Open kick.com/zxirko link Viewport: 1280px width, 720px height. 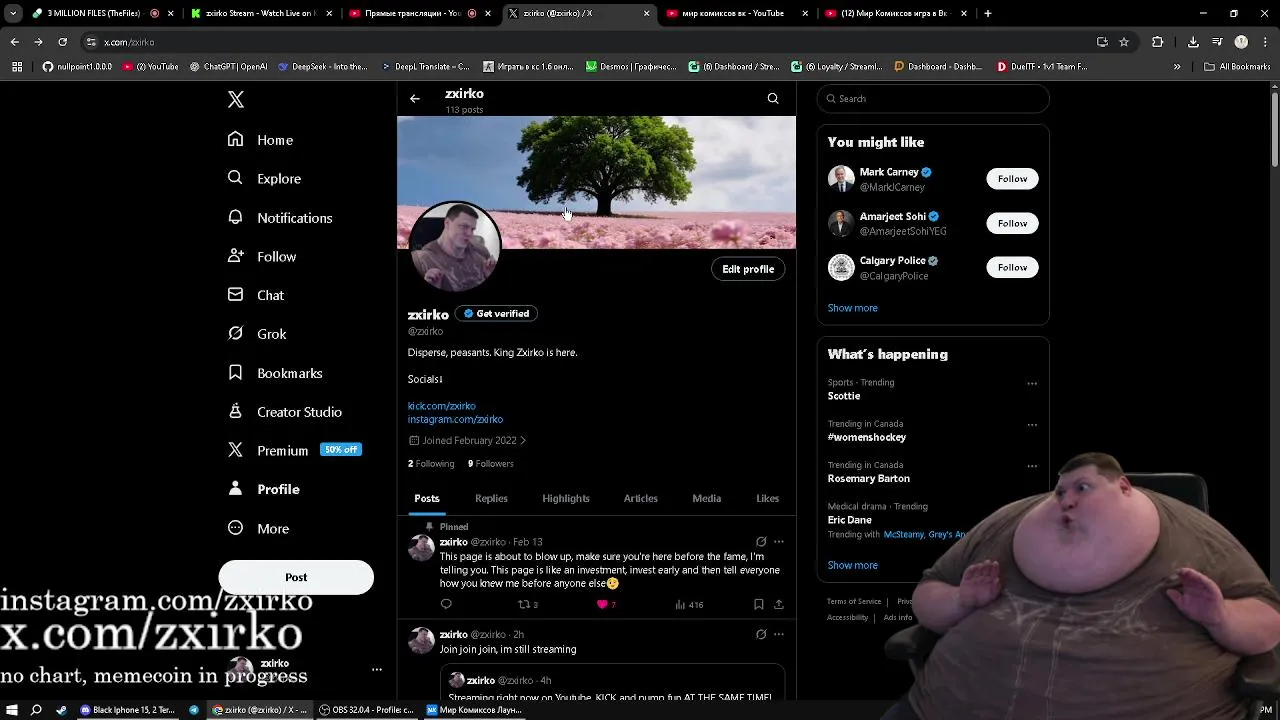pos(441,406)
